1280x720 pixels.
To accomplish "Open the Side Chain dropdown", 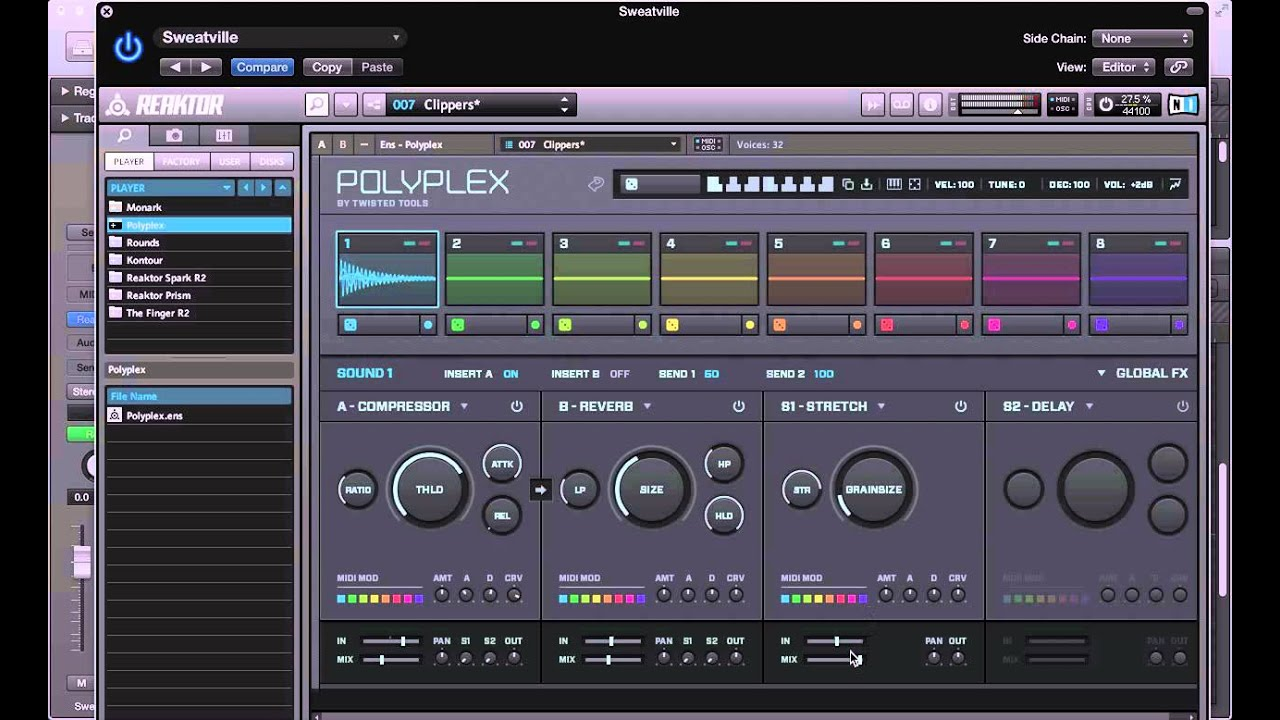I will point(1142,38).
